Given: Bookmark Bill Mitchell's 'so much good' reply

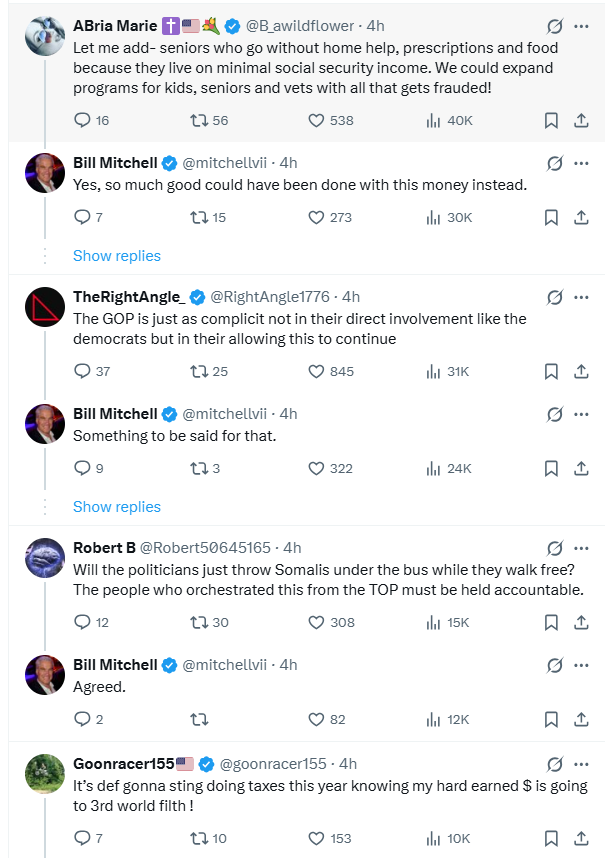Looking at the screenshot, I should [550, 217].
